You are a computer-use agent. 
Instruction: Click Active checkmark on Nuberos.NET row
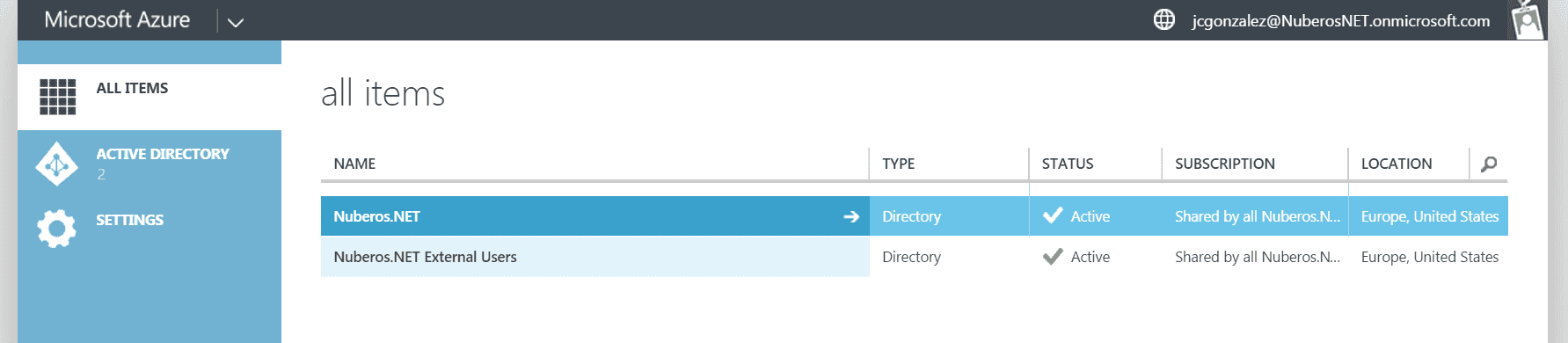coord(1053,215)
